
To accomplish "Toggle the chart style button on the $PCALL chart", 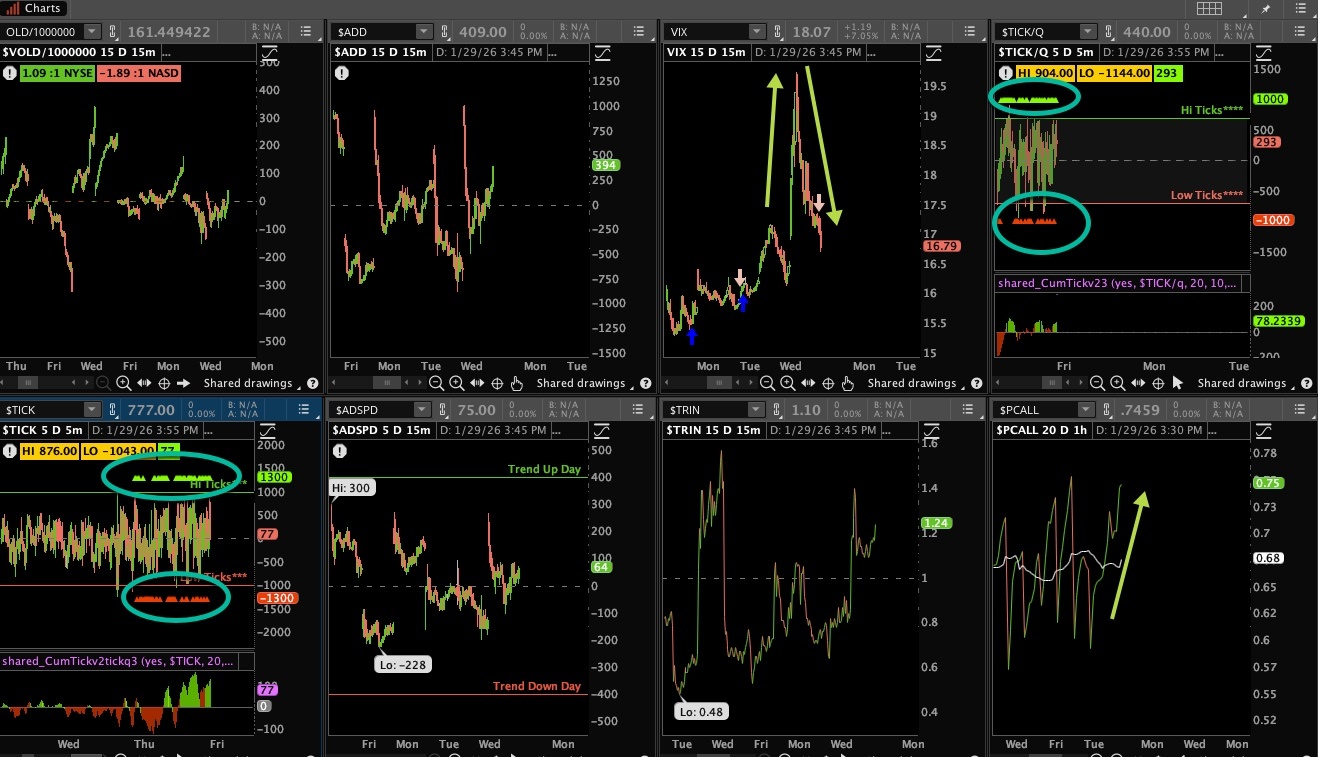I will click(x=1263, y=430).
